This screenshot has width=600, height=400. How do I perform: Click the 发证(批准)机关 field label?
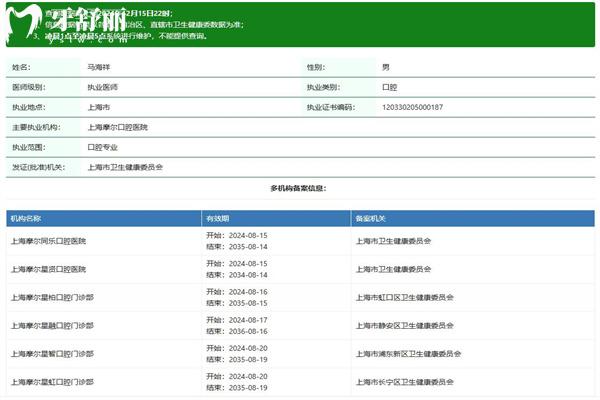pyautogui.click(x=39, y=167)
